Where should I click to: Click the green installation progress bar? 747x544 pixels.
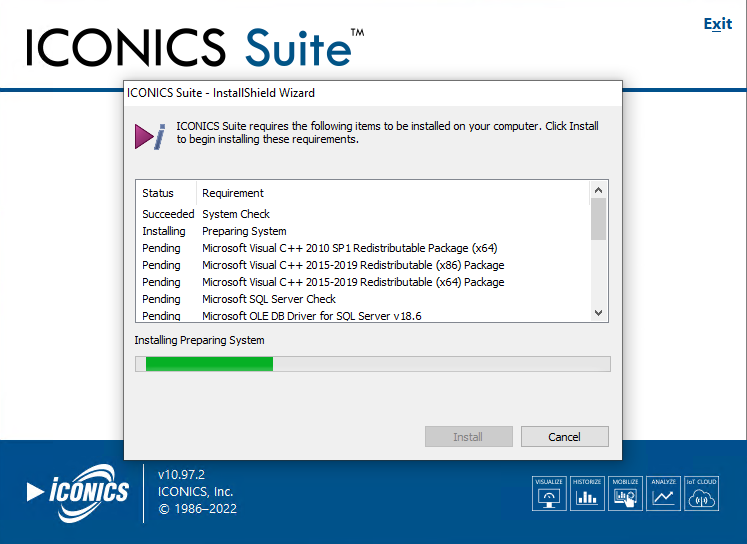(373, 364)
